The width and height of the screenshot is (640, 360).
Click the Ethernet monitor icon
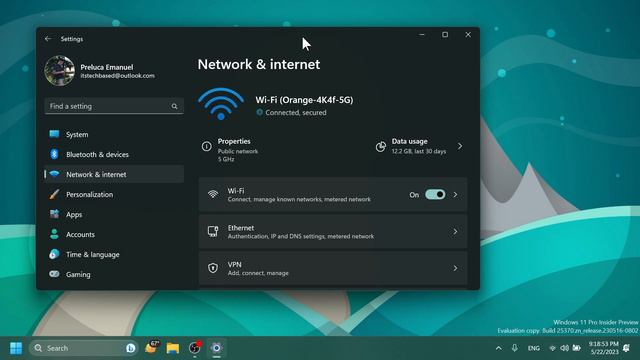pyautogui.click(x=213, y=231)
